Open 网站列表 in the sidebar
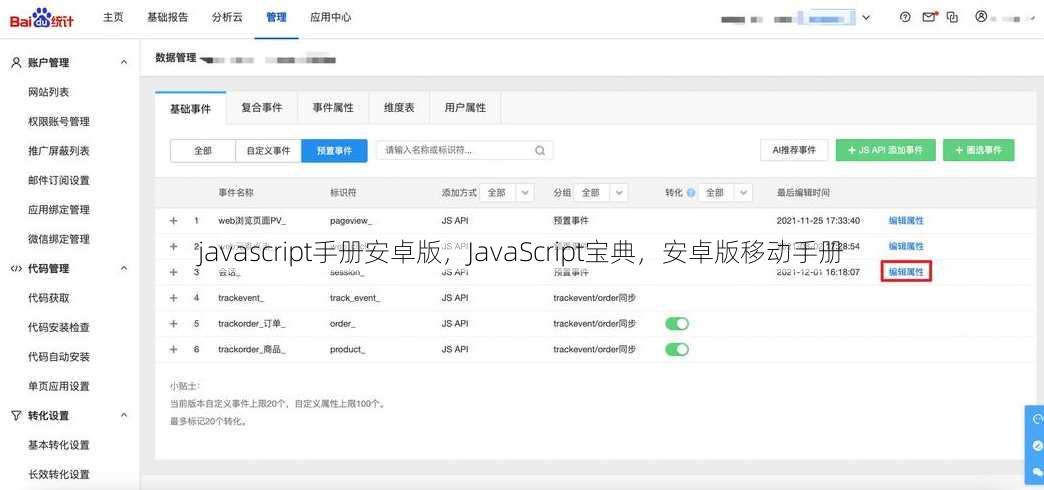 pos(49,92)
